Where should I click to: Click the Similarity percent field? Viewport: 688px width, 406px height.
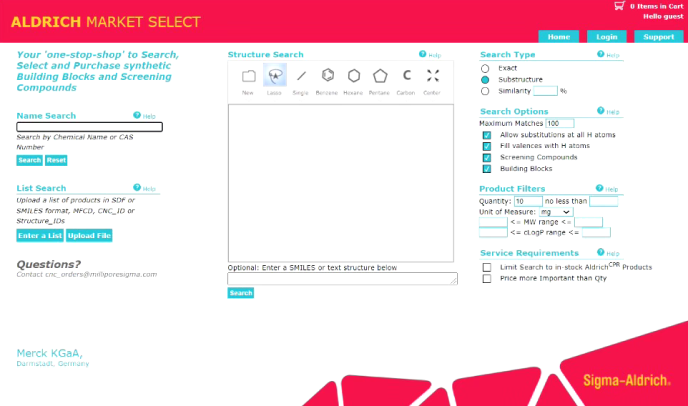545,91
